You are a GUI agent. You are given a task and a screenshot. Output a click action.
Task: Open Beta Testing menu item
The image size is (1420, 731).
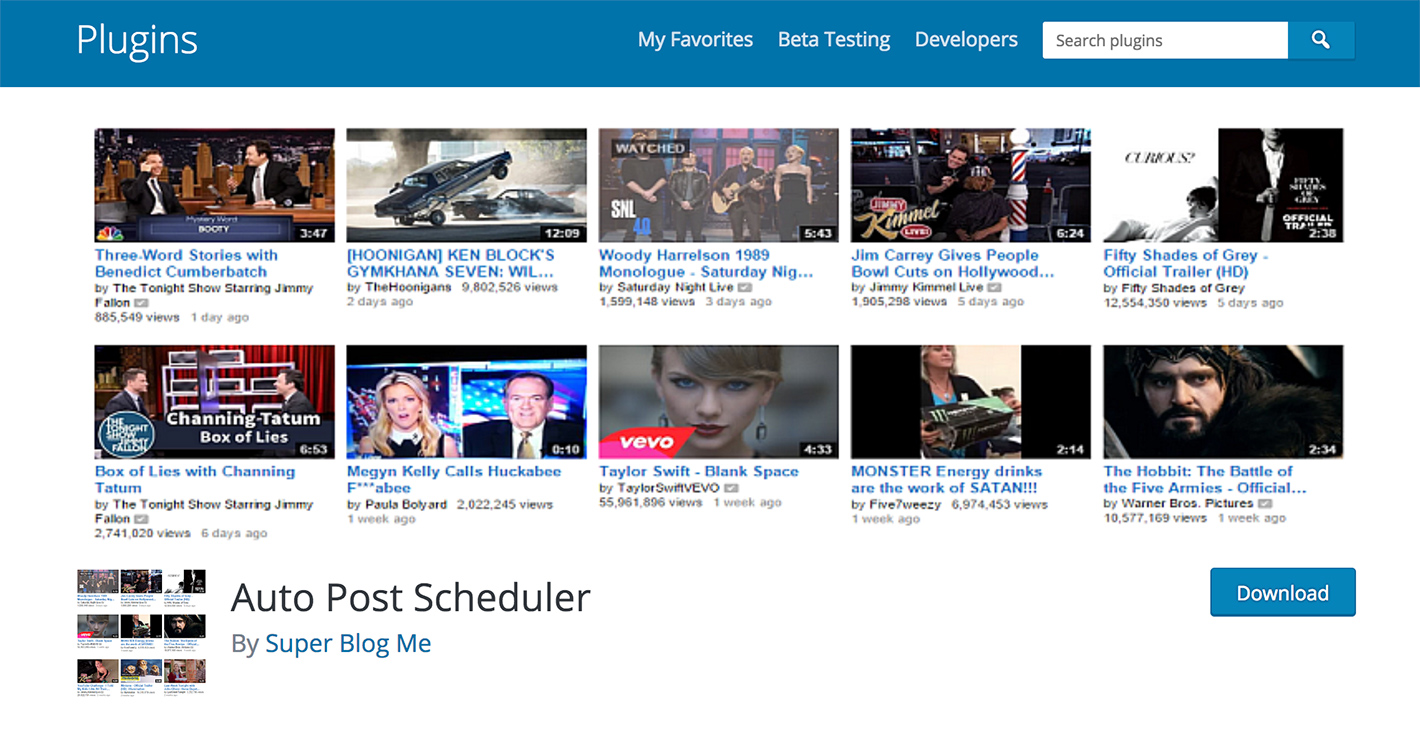pyautogui.click(x=834, y=40)
